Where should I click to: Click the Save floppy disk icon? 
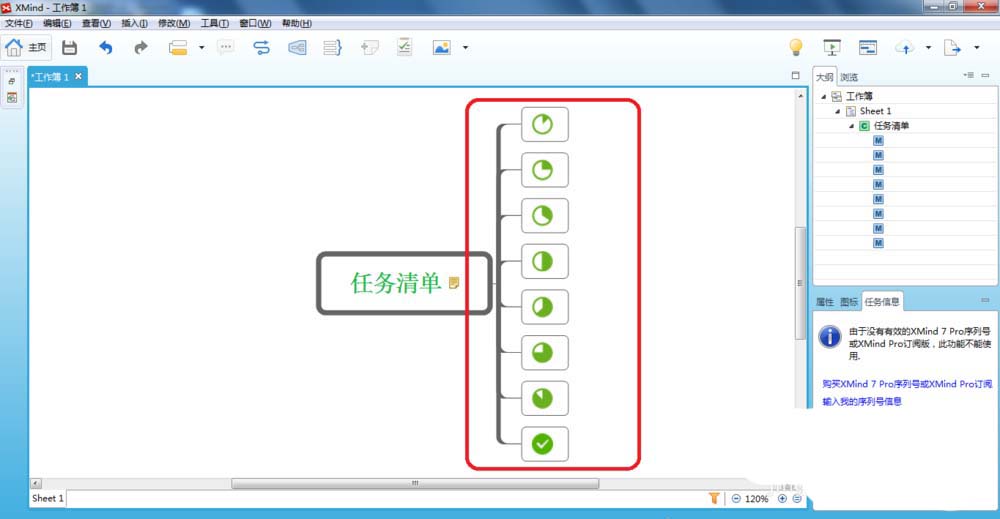click(x=70, y=47)
